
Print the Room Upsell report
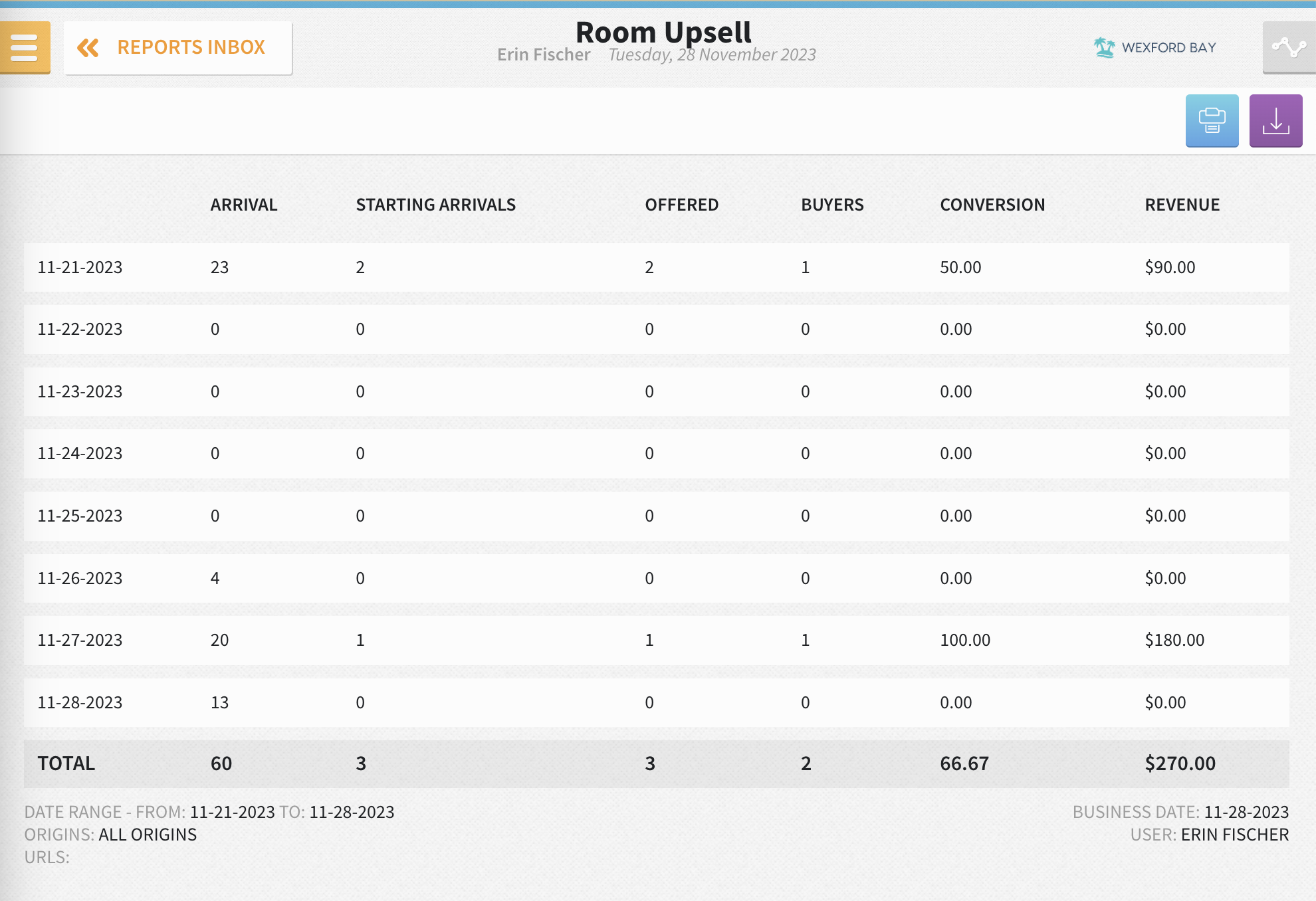click(x=1211, y=120)
